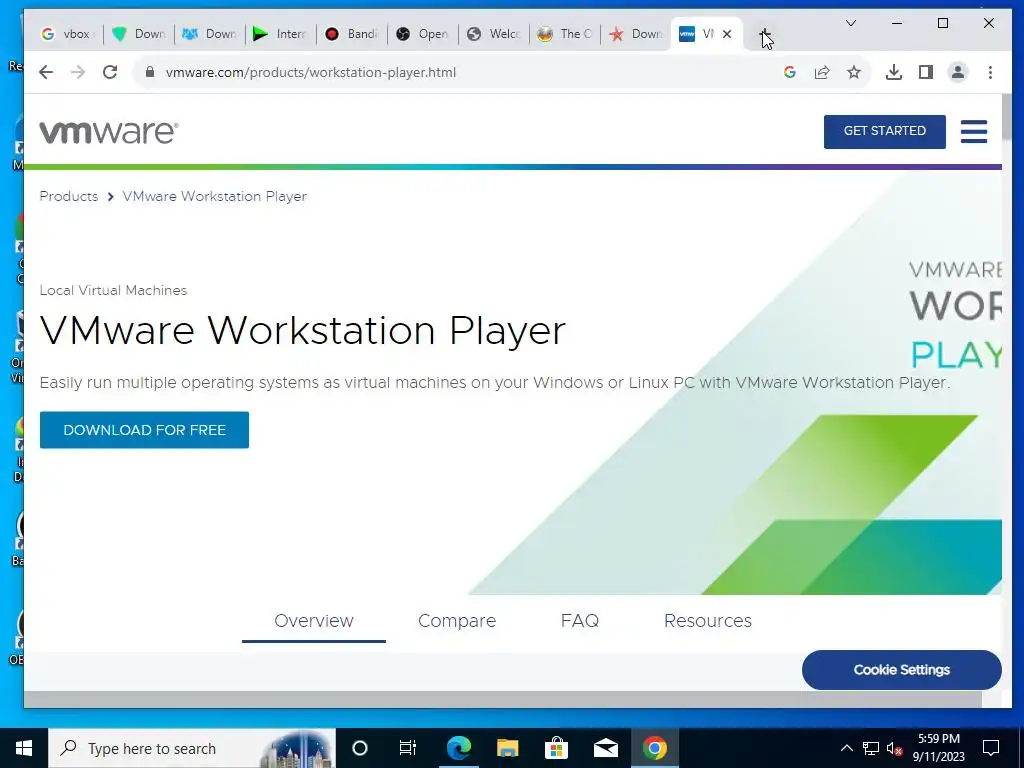Click the browser forward arrow
Image resolution: width=1024 pixels, height=768 pixels.
tap(78, 72)
